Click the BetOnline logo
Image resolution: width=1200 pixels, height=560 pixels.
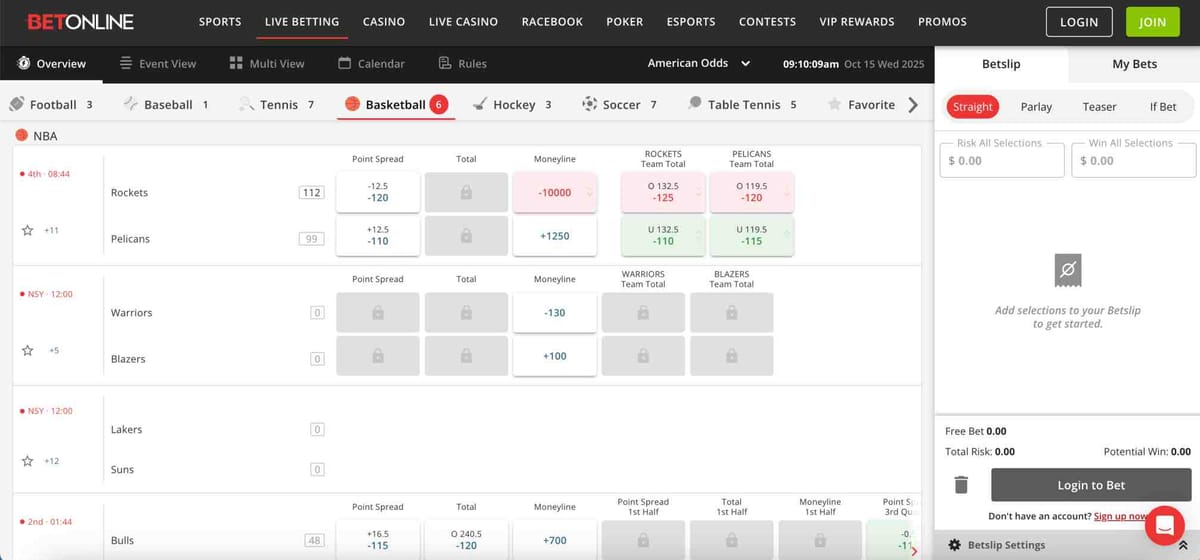(81, 21)
